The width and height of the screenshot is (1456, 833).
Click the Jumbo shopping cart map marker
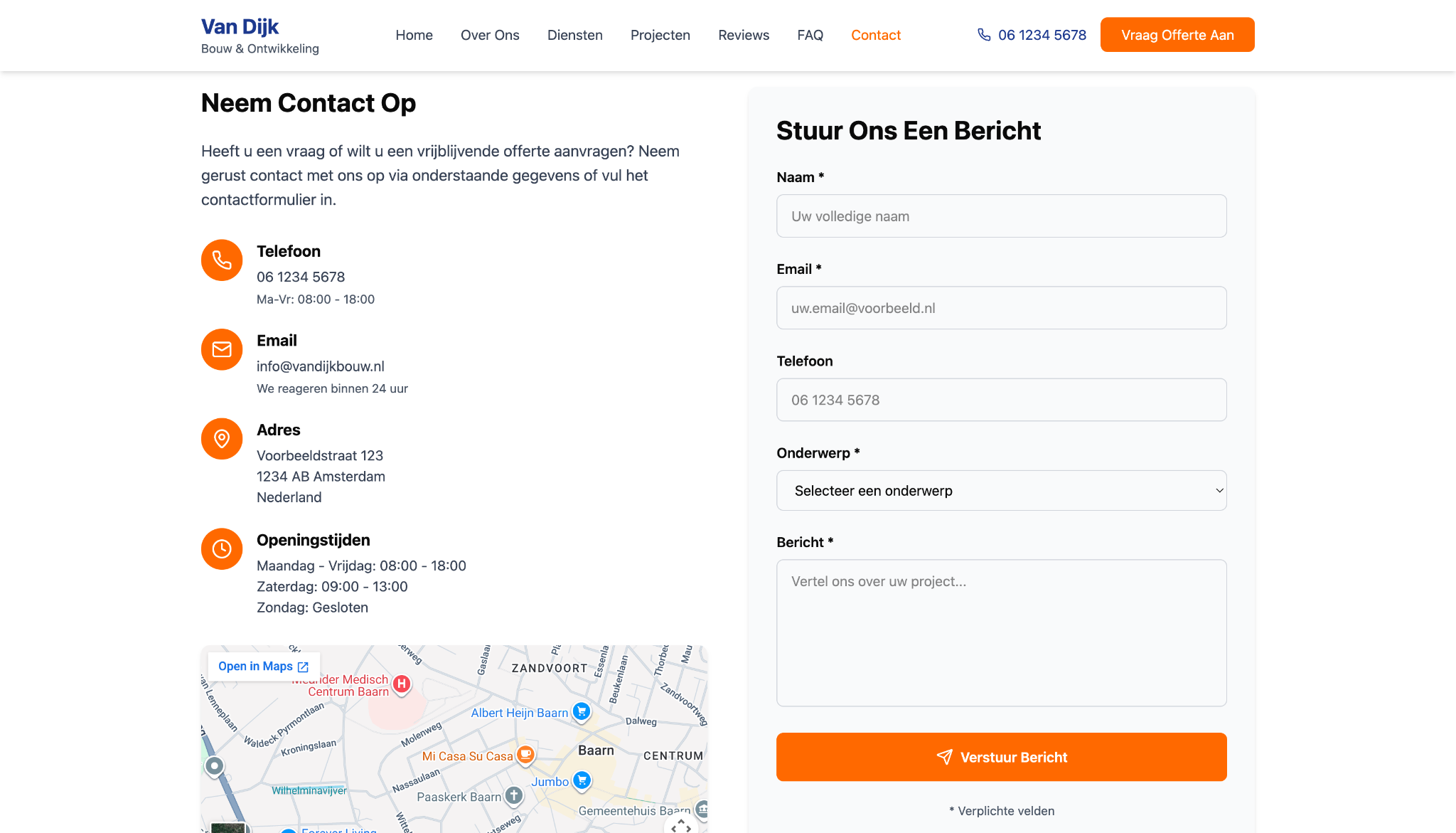pos(582,780)
